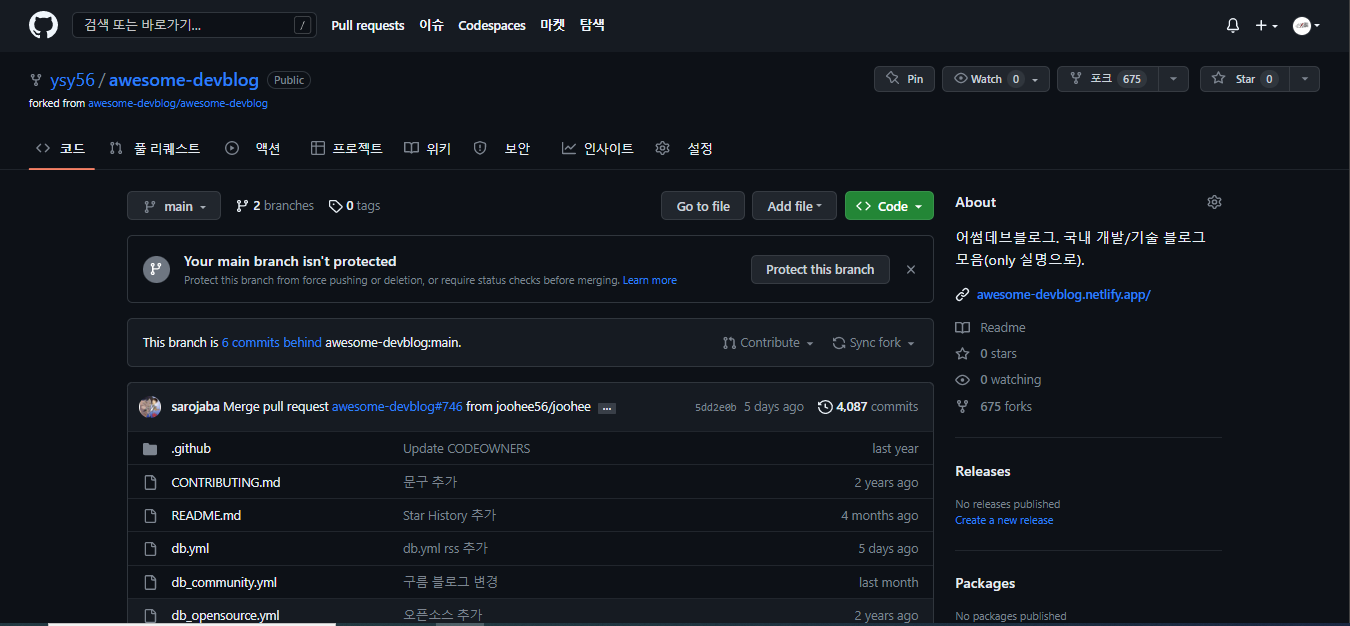
Task: Switch to the 보안 tab
Action: tap(502, 148)
